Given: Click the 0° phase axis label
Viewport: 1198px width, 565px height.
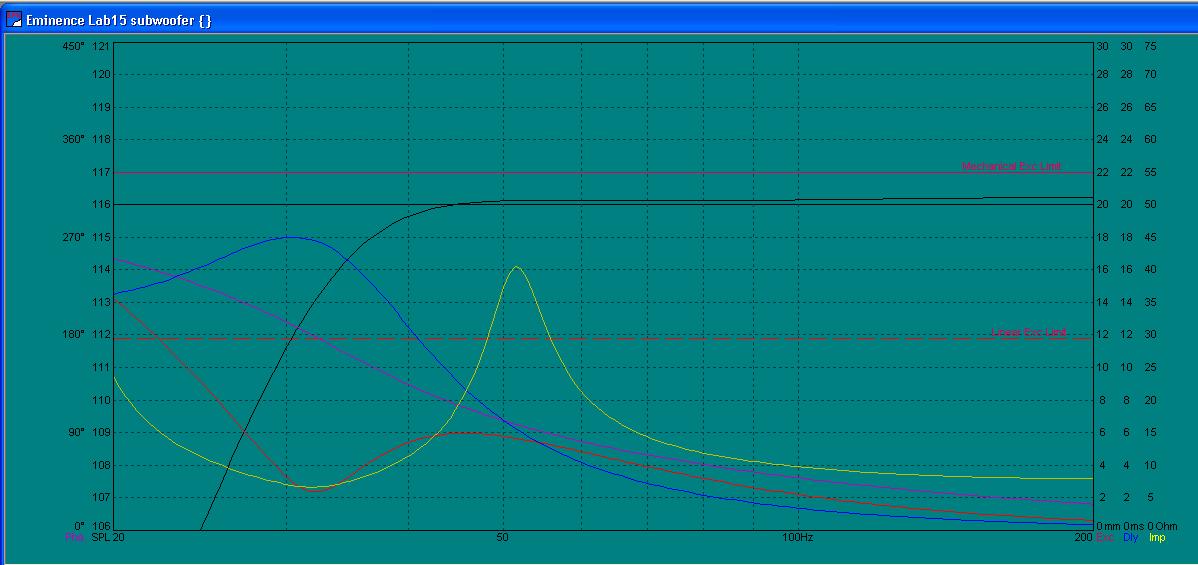Looking at the screenshot, I should (x=79, y=526).
